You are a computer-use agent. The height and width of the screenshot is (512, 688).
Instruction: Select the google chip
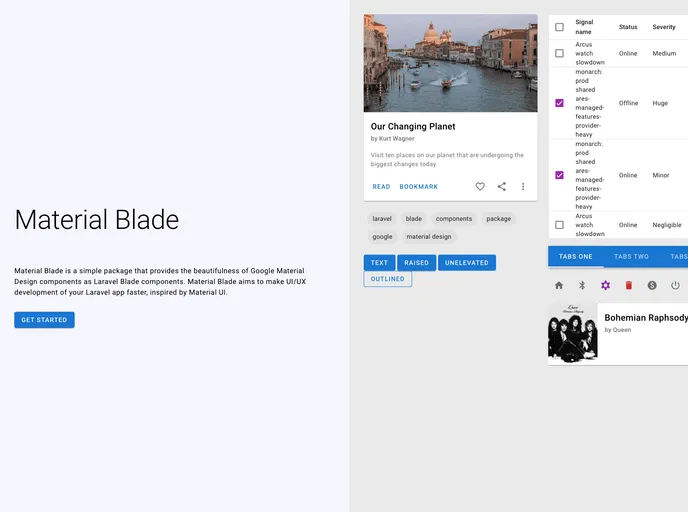(x=382, y=236)
